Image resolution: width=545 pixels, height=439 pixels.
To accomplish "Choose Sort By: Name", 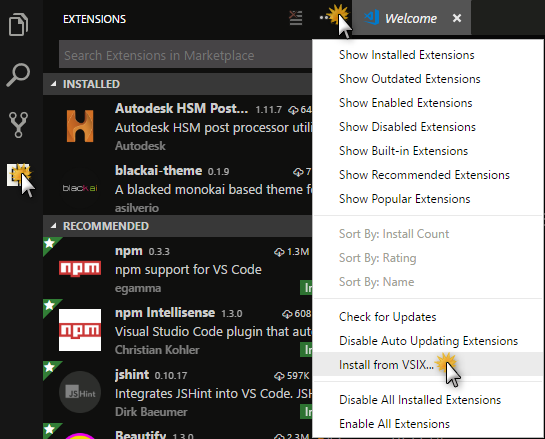I will tap(429, 282).
